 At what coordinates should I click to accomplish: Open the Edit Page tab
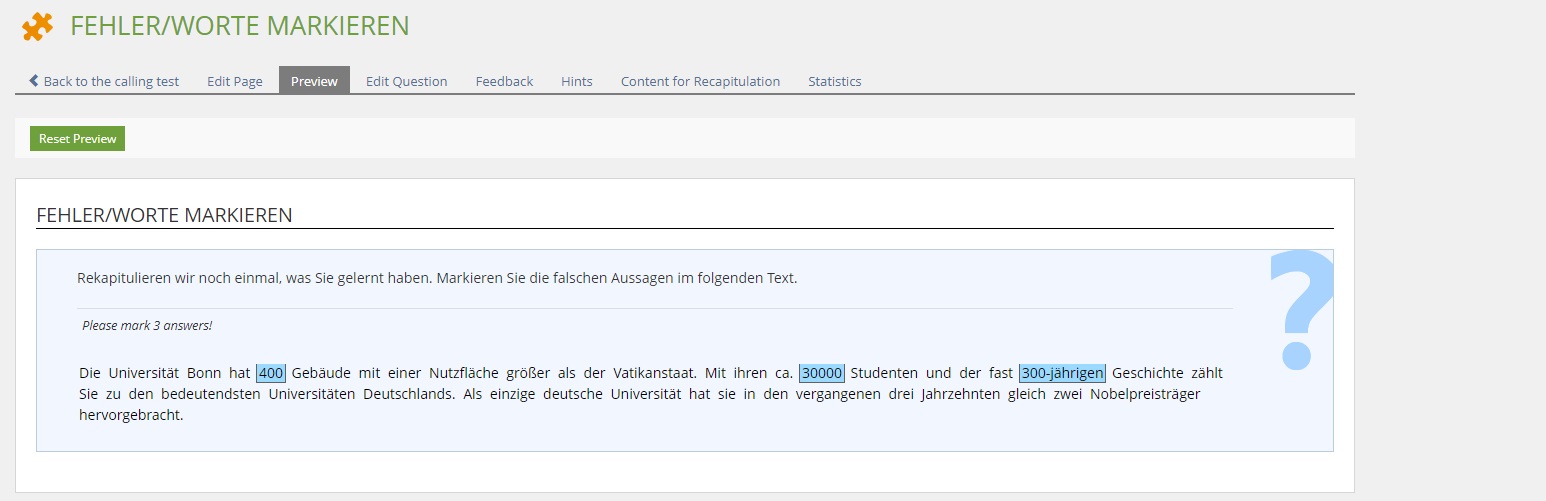[234, 81]
